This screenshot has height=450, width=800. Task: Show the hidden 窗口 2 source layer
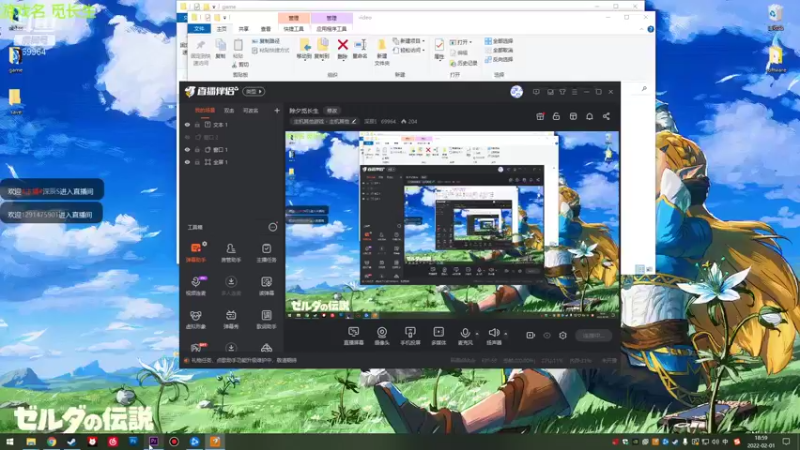coord(187,137)
